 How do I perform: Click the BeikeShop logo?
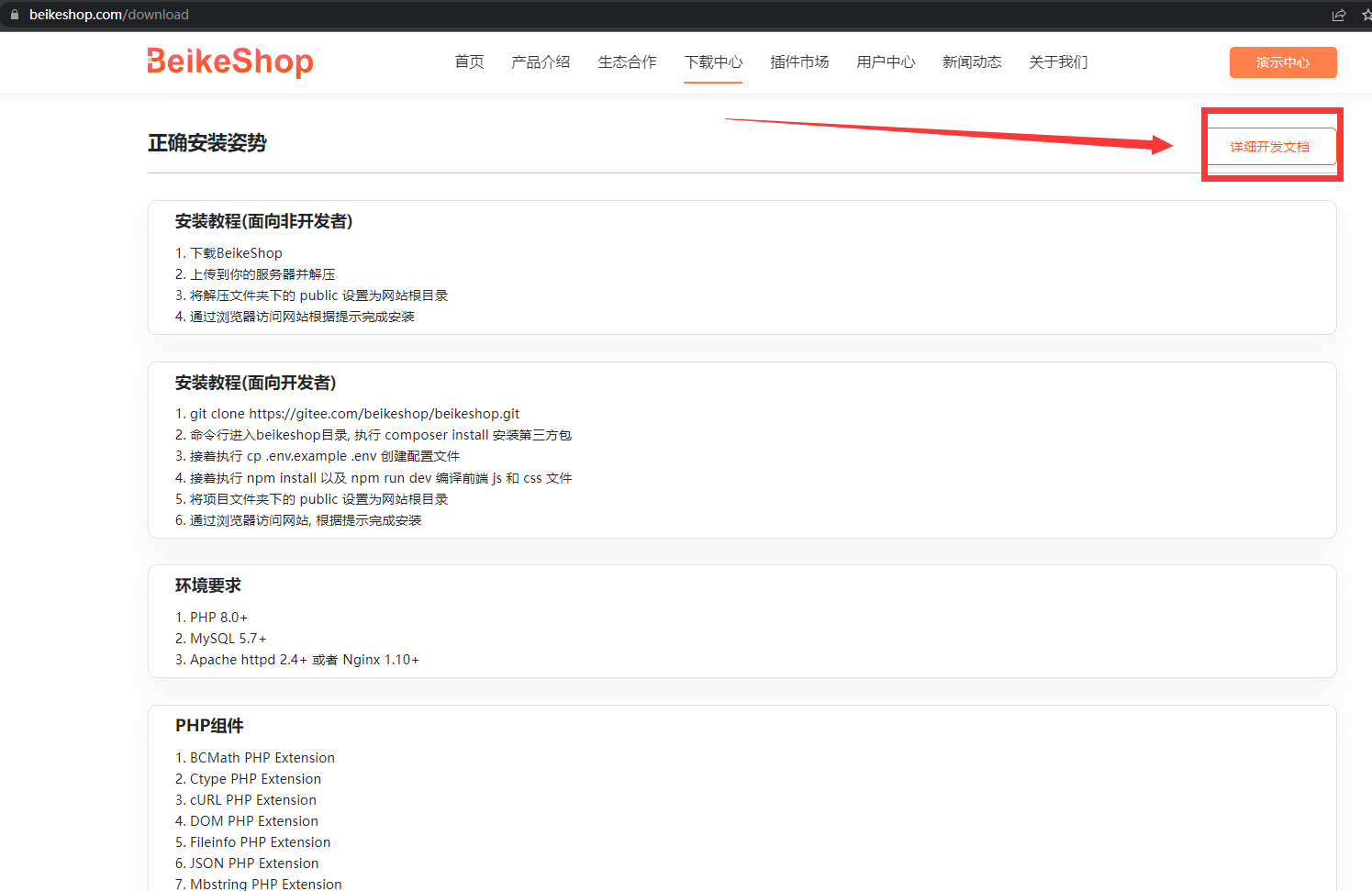pyautogui.click(x=230, y=61)
